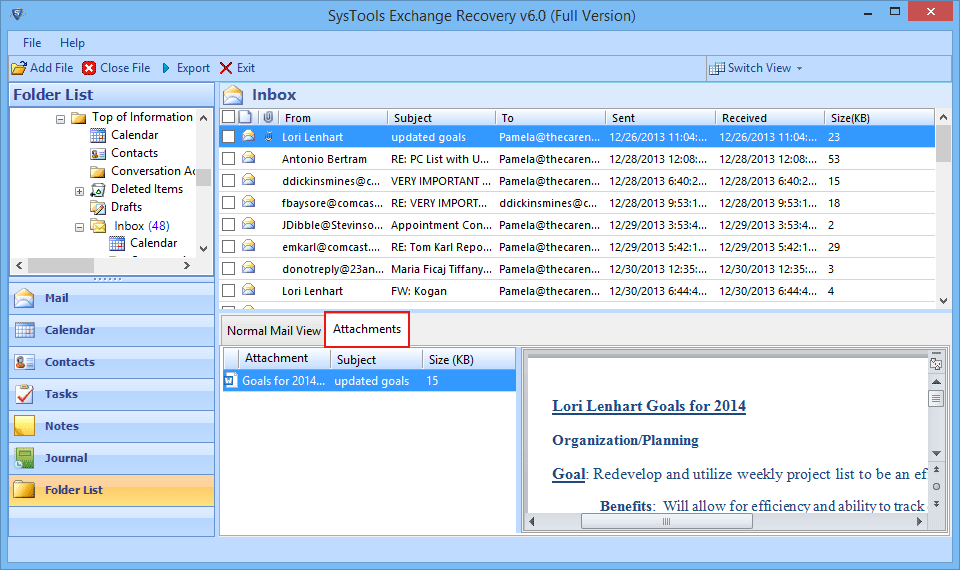Click the email list's vertical scrollbar thumb
960x570 pixels.
pyautogui.click(x=943, y=144)
